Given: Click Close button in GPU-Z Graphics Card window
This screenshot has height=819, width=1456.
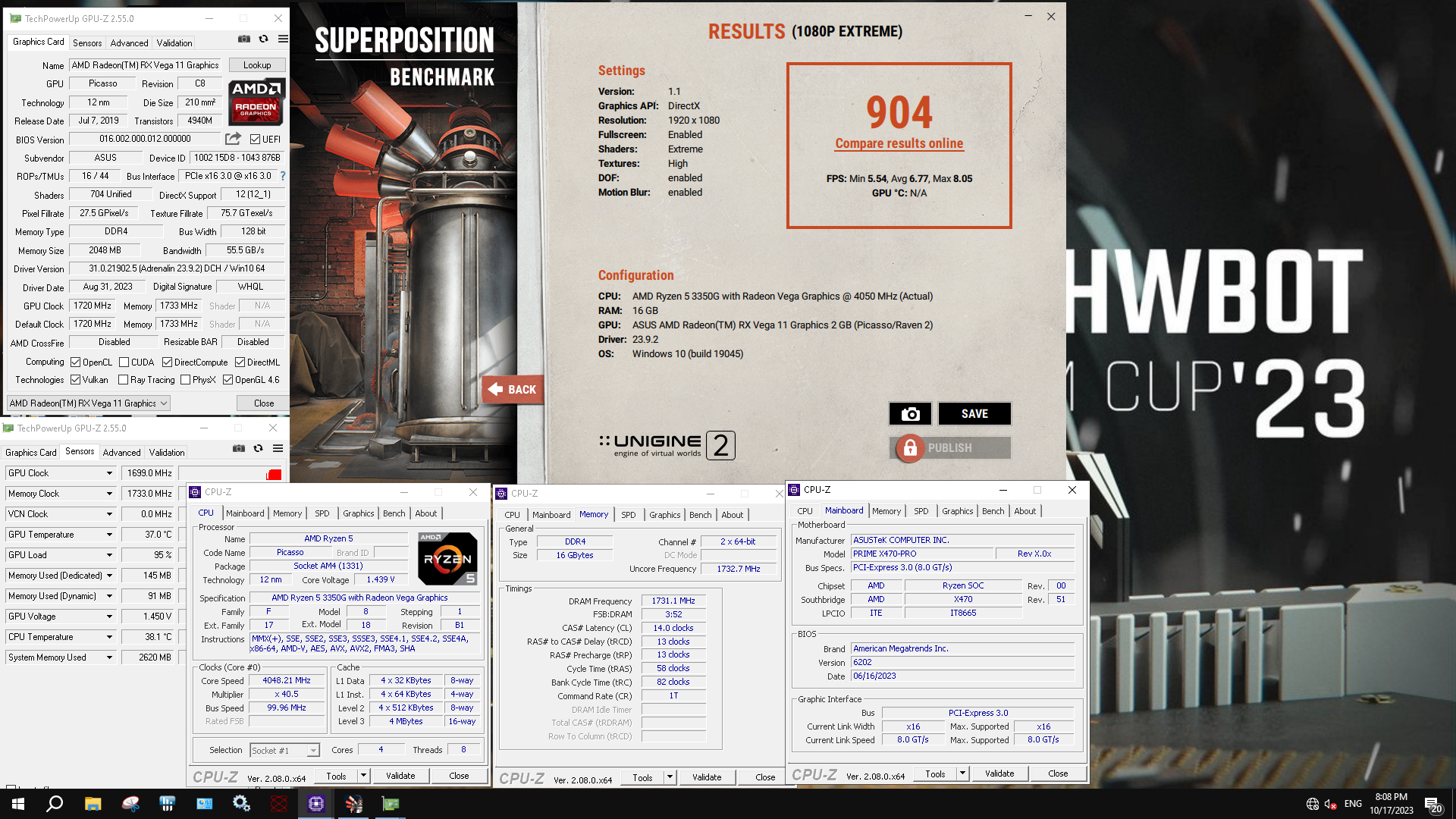Looking at the screenshot, I should click(x=264, y=403).
